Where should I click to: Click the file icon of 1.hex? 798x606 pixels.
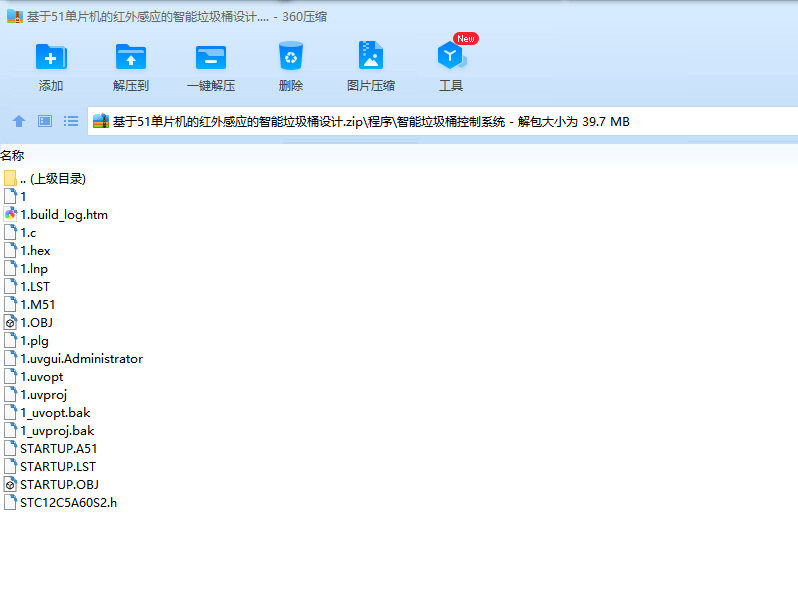pos(11,251)
